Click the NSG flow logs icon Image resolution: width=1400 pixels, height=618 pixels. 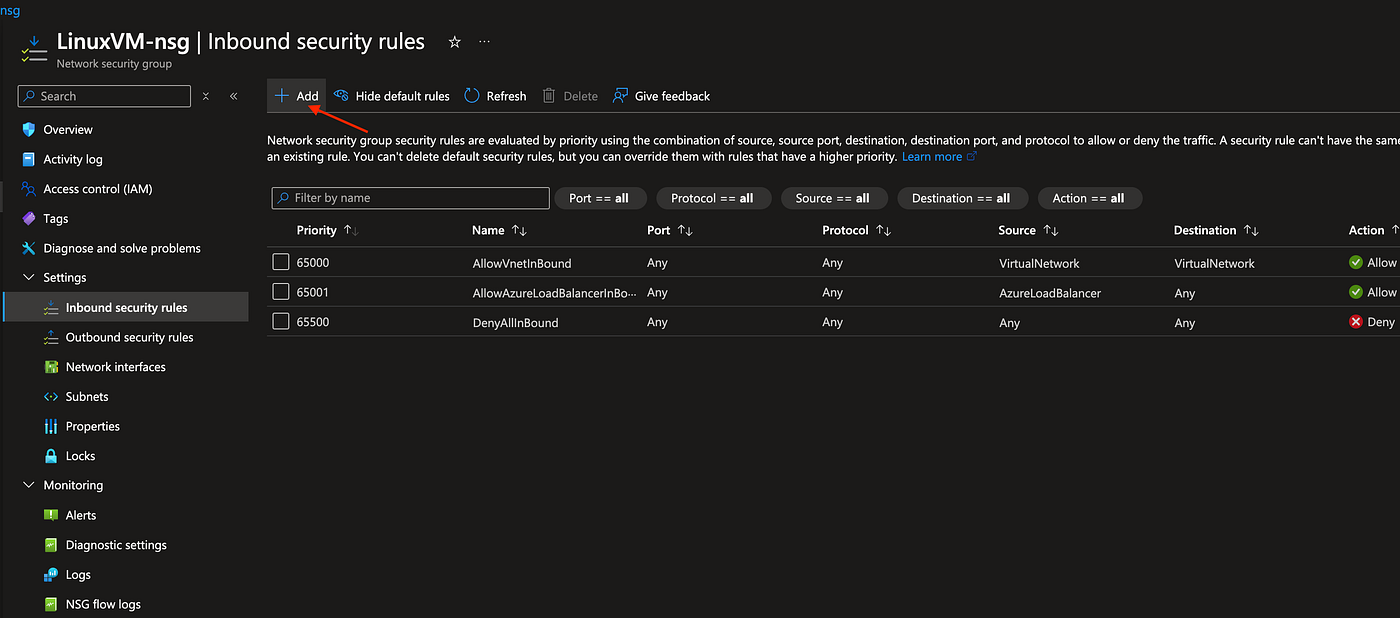pyautogui.click(x=51, y=604)
